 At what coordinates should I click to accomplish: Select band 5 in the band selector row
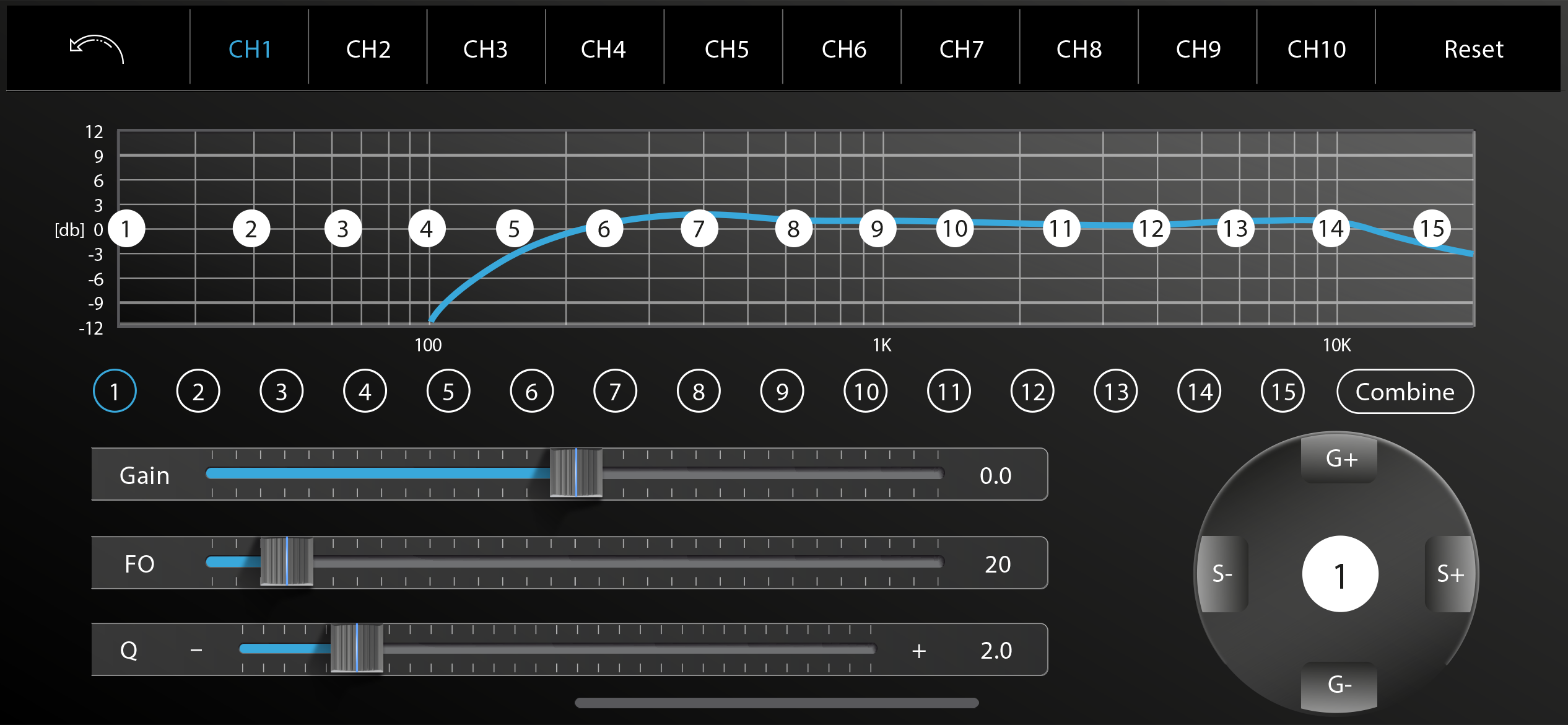(448, 392)
